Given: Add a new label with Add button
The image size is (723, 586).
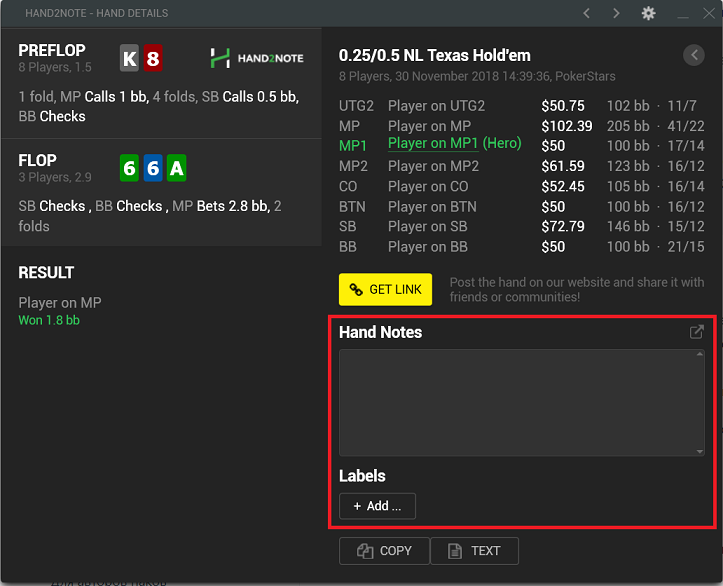Looking at the screenshot, I should pyautogui.click(x=377, y=506).
